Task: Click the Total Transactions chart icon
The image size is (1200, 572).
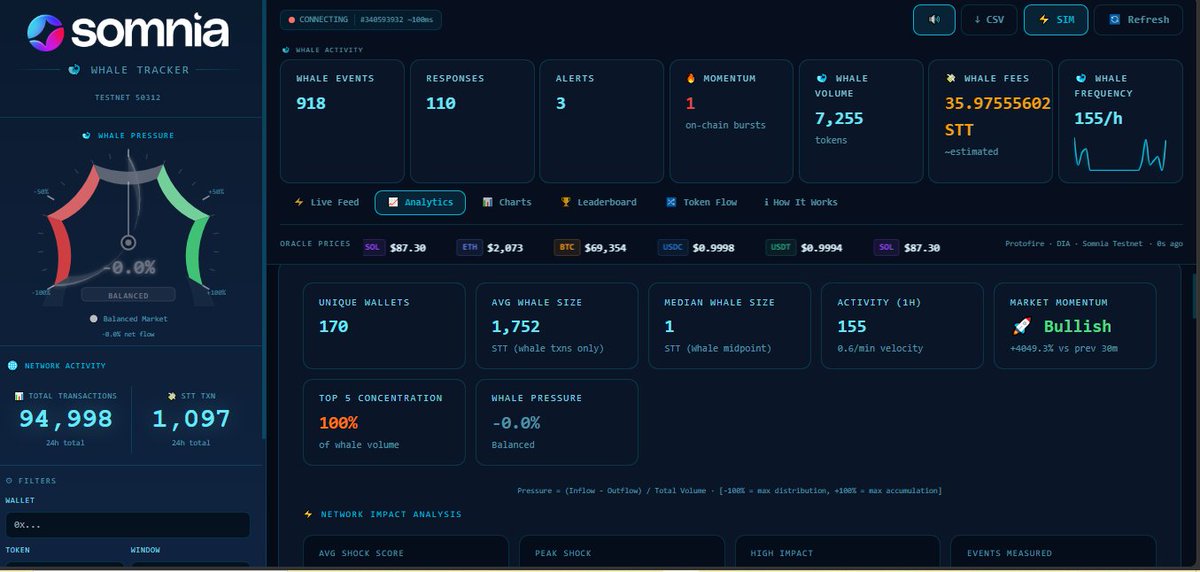Action: click(x=19, y=396)
